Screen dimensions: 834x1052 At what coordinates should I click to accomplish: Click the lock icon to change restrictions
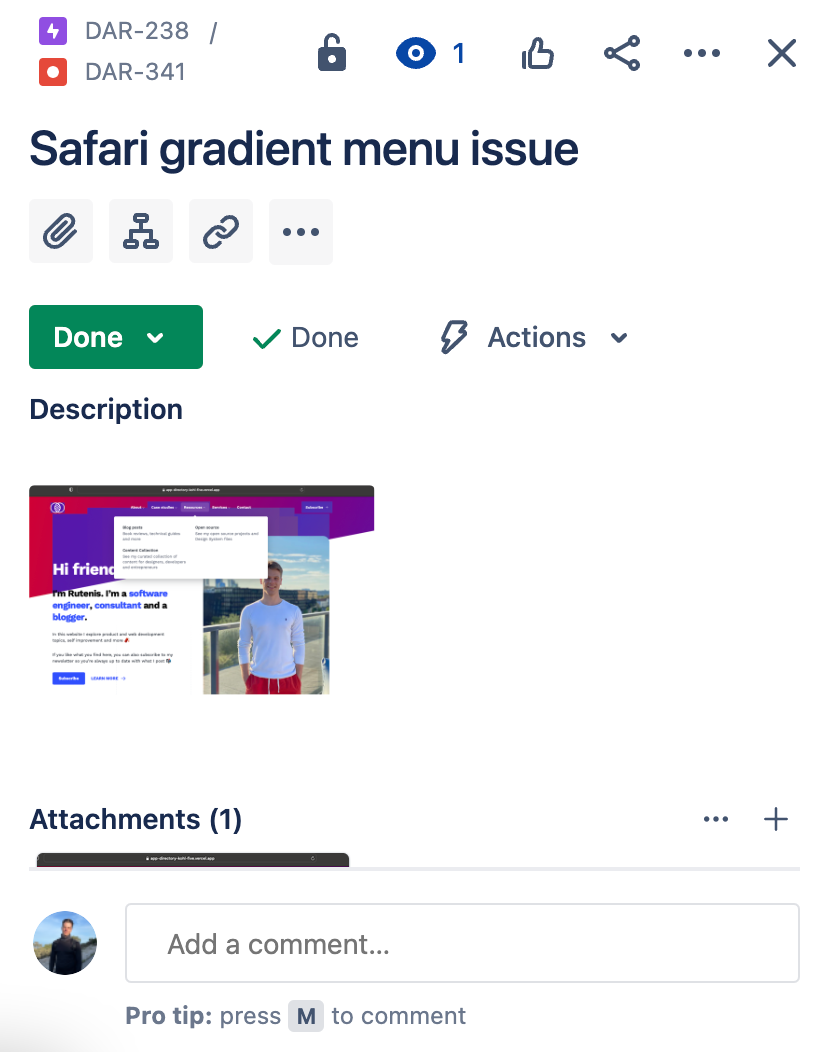click(331, 53)
